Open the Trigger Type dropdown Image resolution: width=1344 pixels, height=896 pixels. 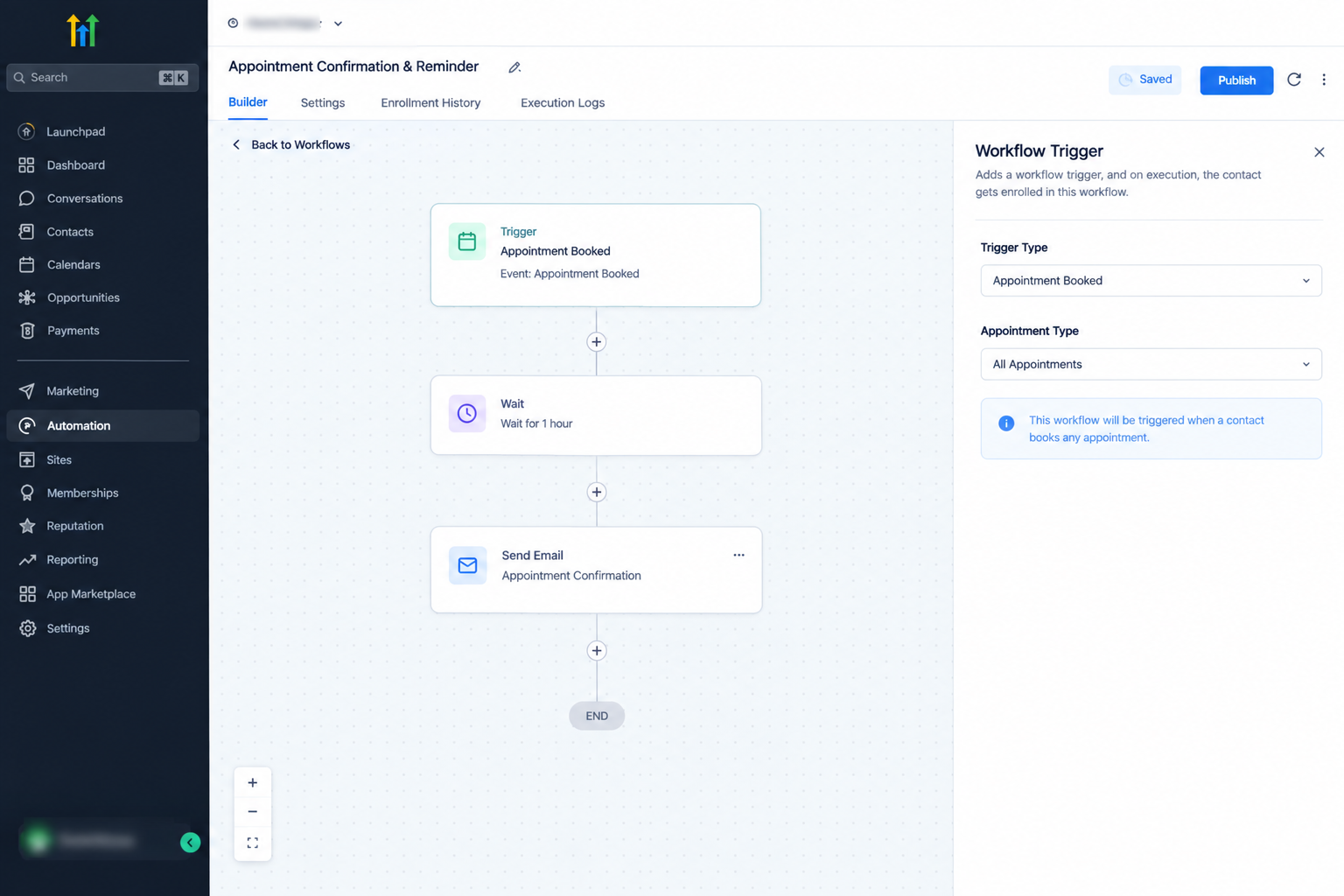[x=1151, y=281]
